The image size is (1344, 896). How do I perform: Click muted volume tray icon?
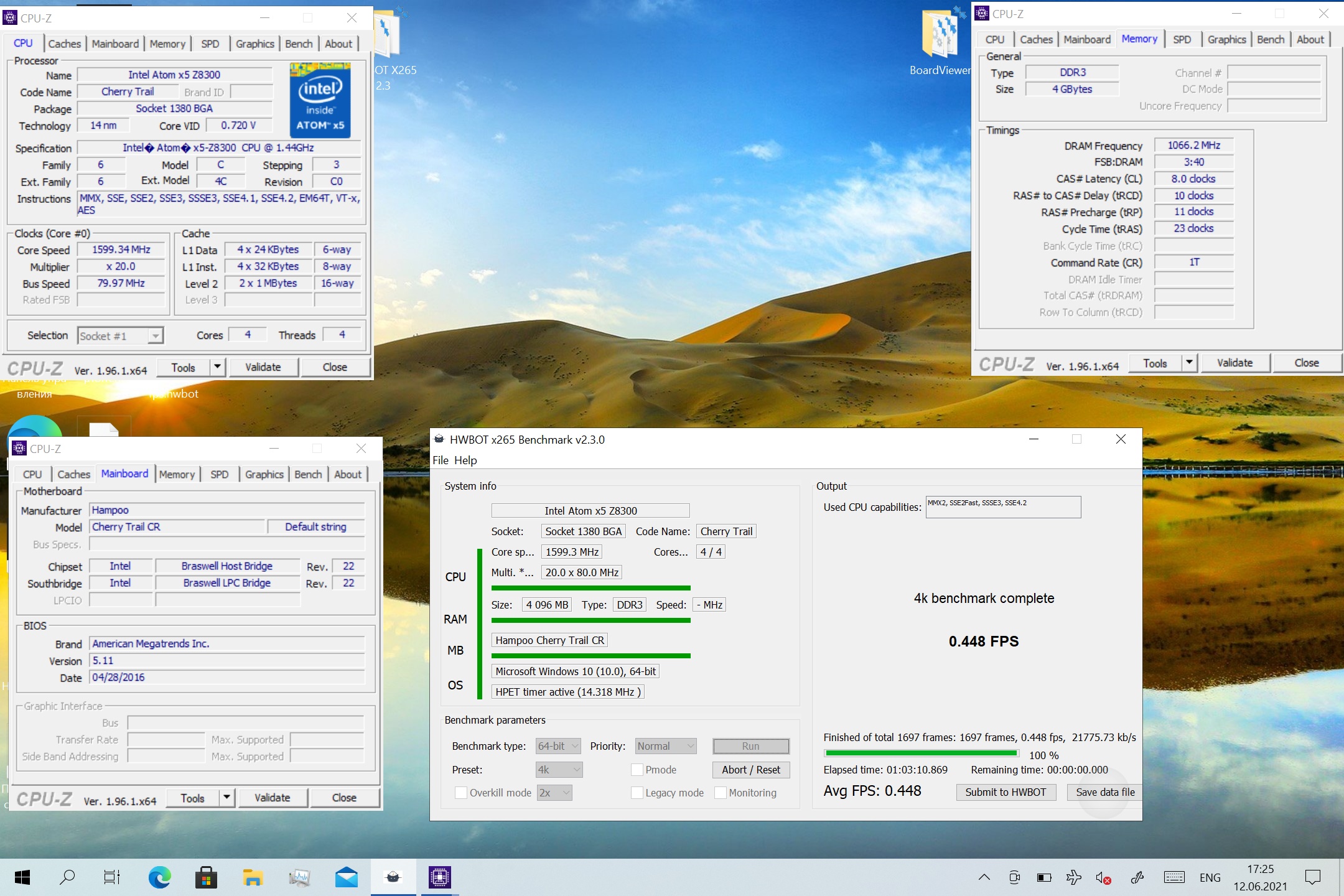(1103, 878)
